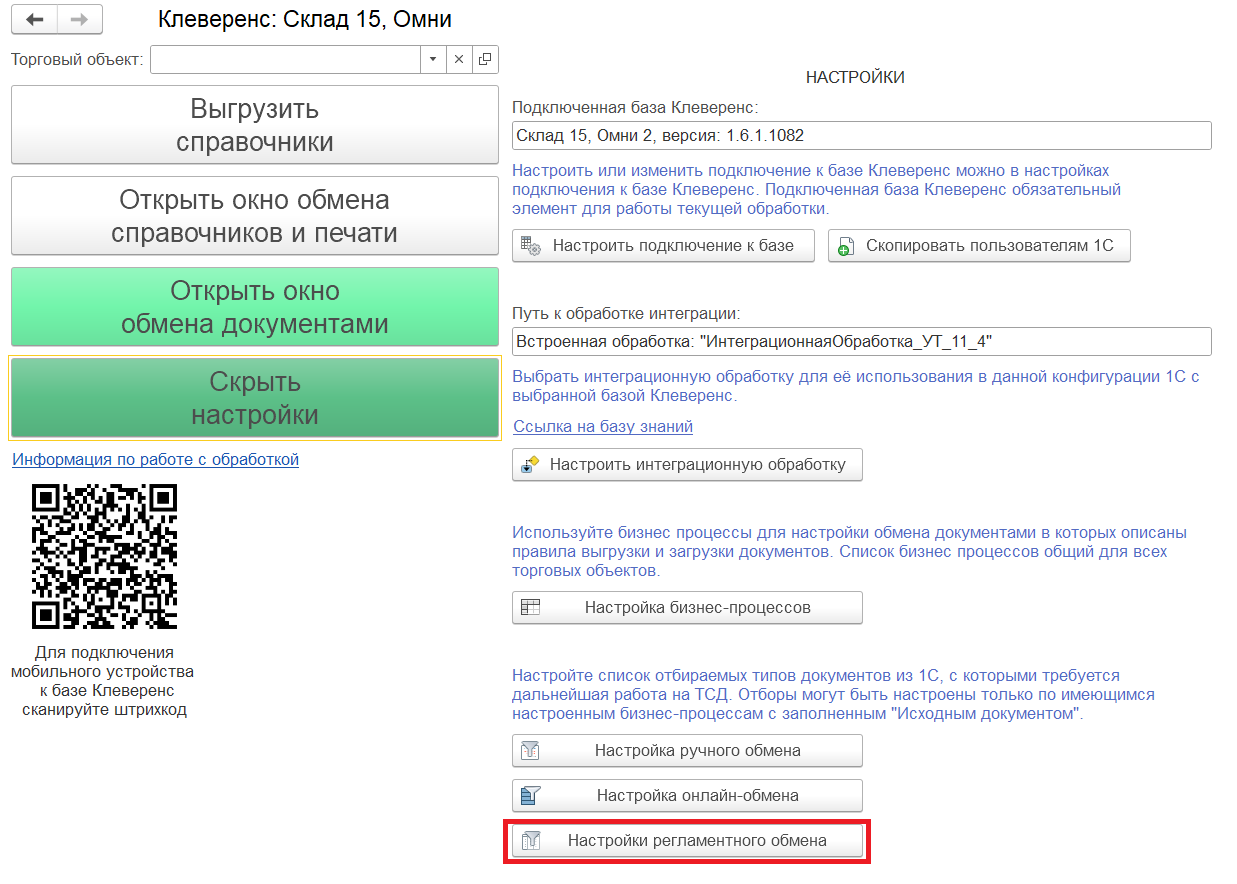
Task: Click the hint text Выбрать интеграционную обработку
Action: tap(855, 385)
